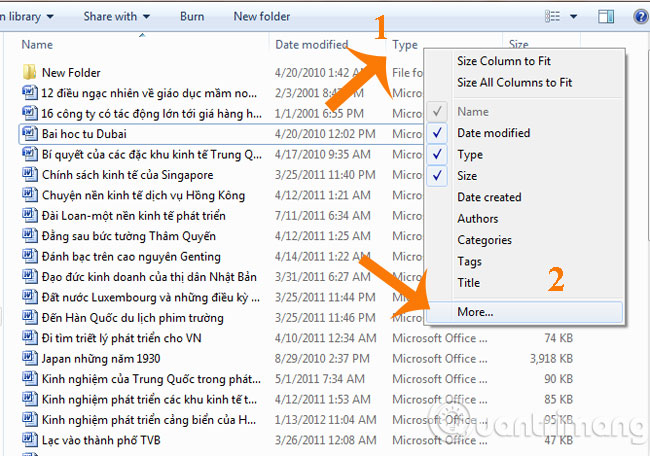The width and height of the screenshot is (650, 456).
Task: Select Word icon for Chính sách kinh tế của Singapore
Action: (x=29, y=174)
